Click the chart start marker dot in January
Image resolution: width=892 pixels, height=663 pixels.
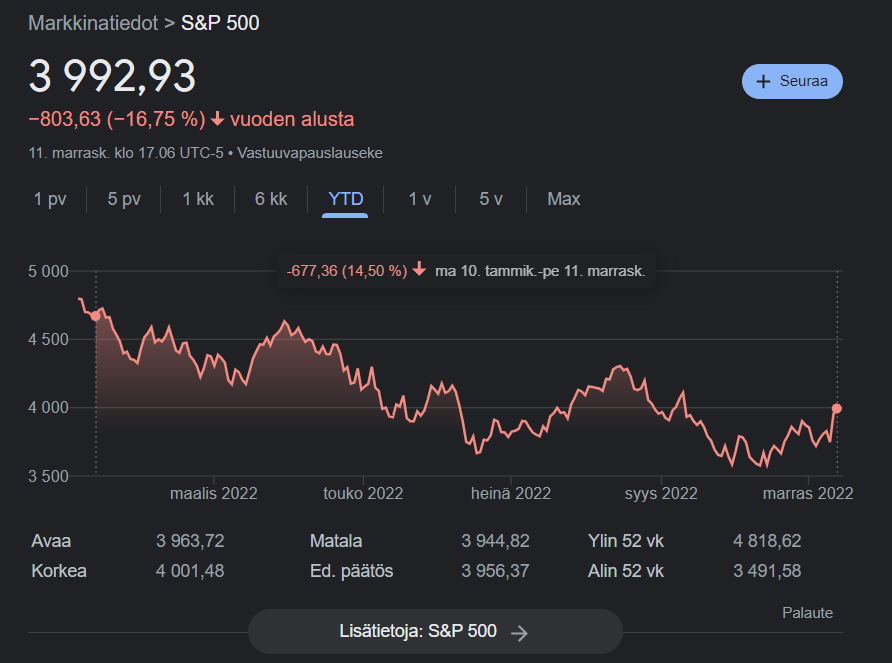(x=96, y=316)
